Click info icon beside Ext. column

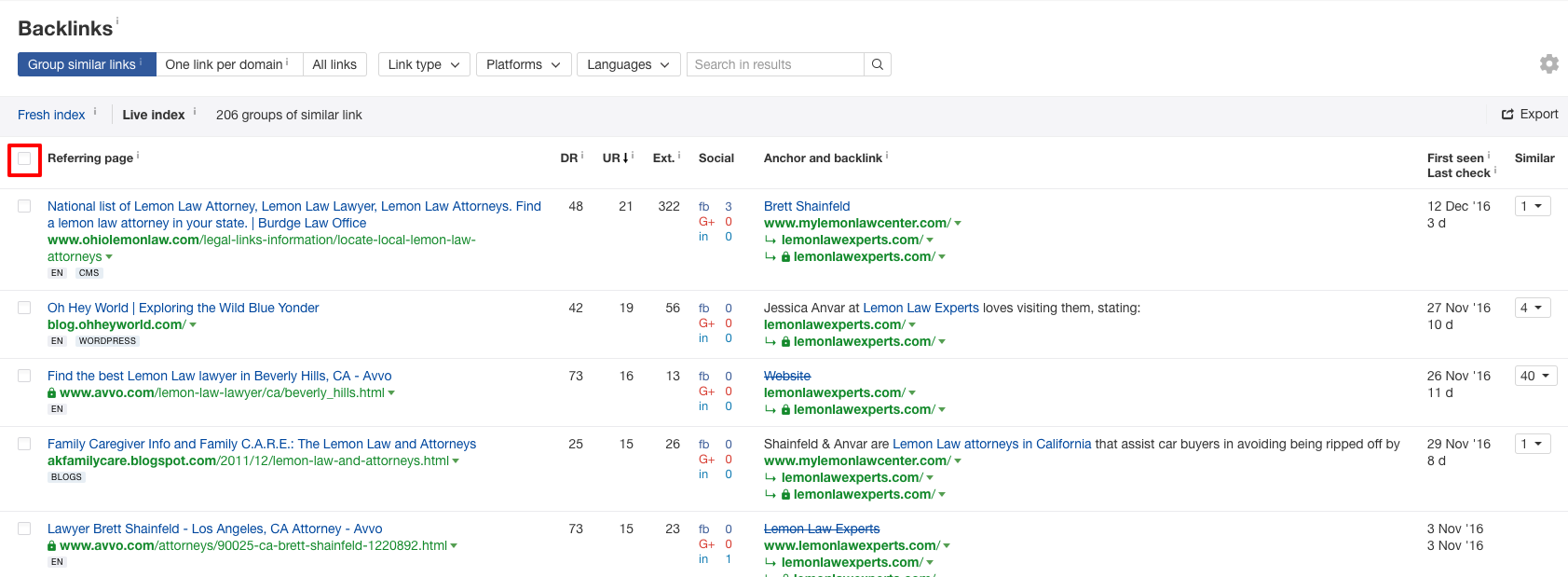click(x=679, y=155)
